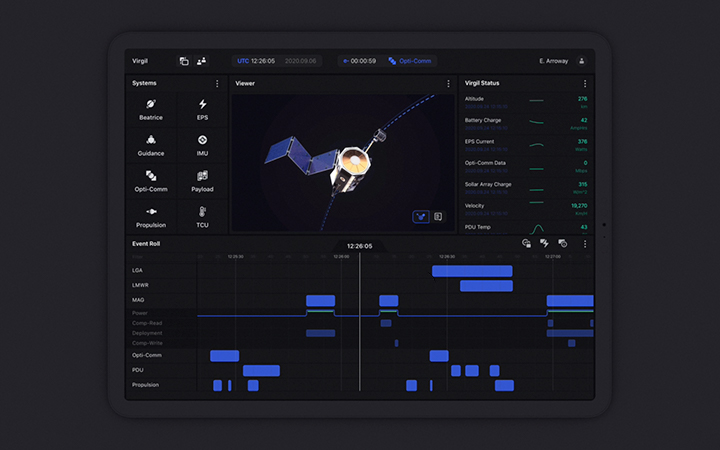Select the Deployment sub-row label
Image resolution: width=720 pixels, height=450 pixels.
pos(147,333)
